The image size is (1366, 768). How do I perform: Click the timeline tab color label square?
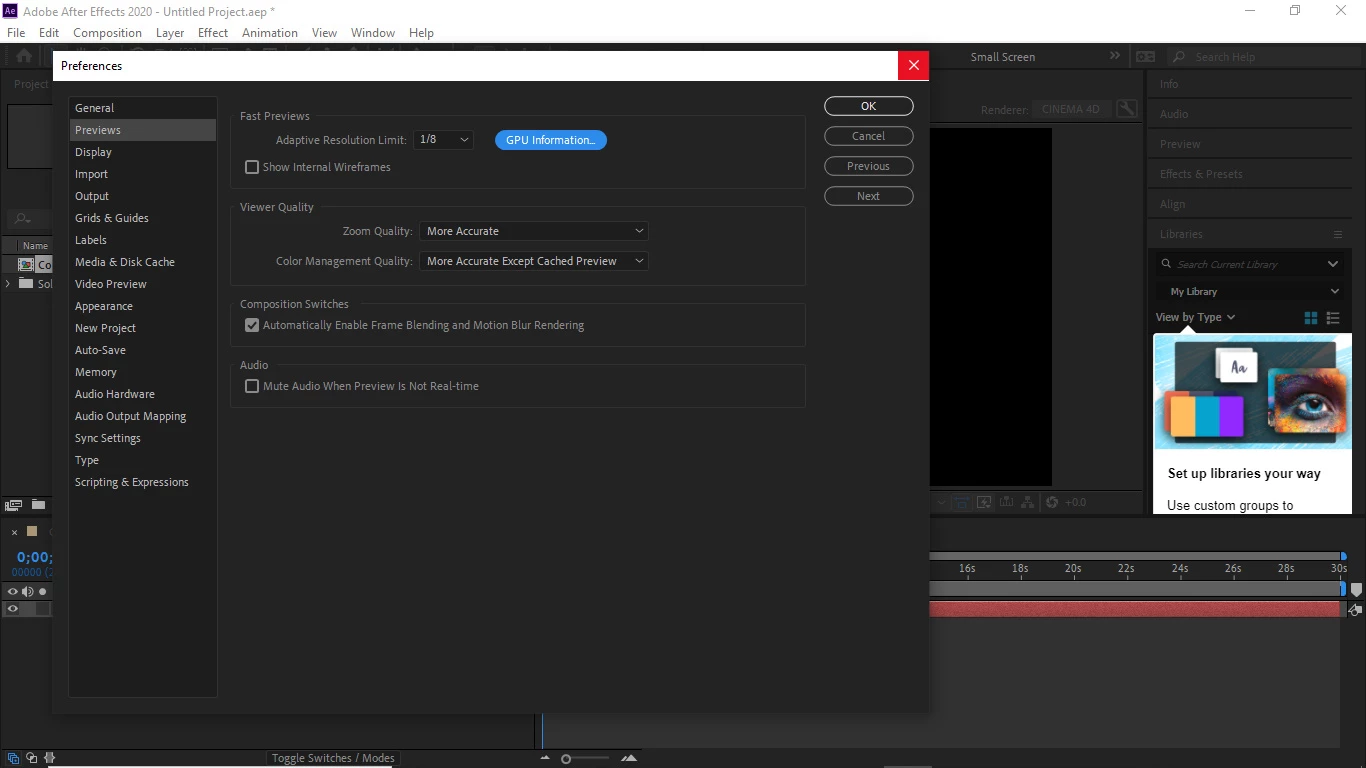click(32, 532)
